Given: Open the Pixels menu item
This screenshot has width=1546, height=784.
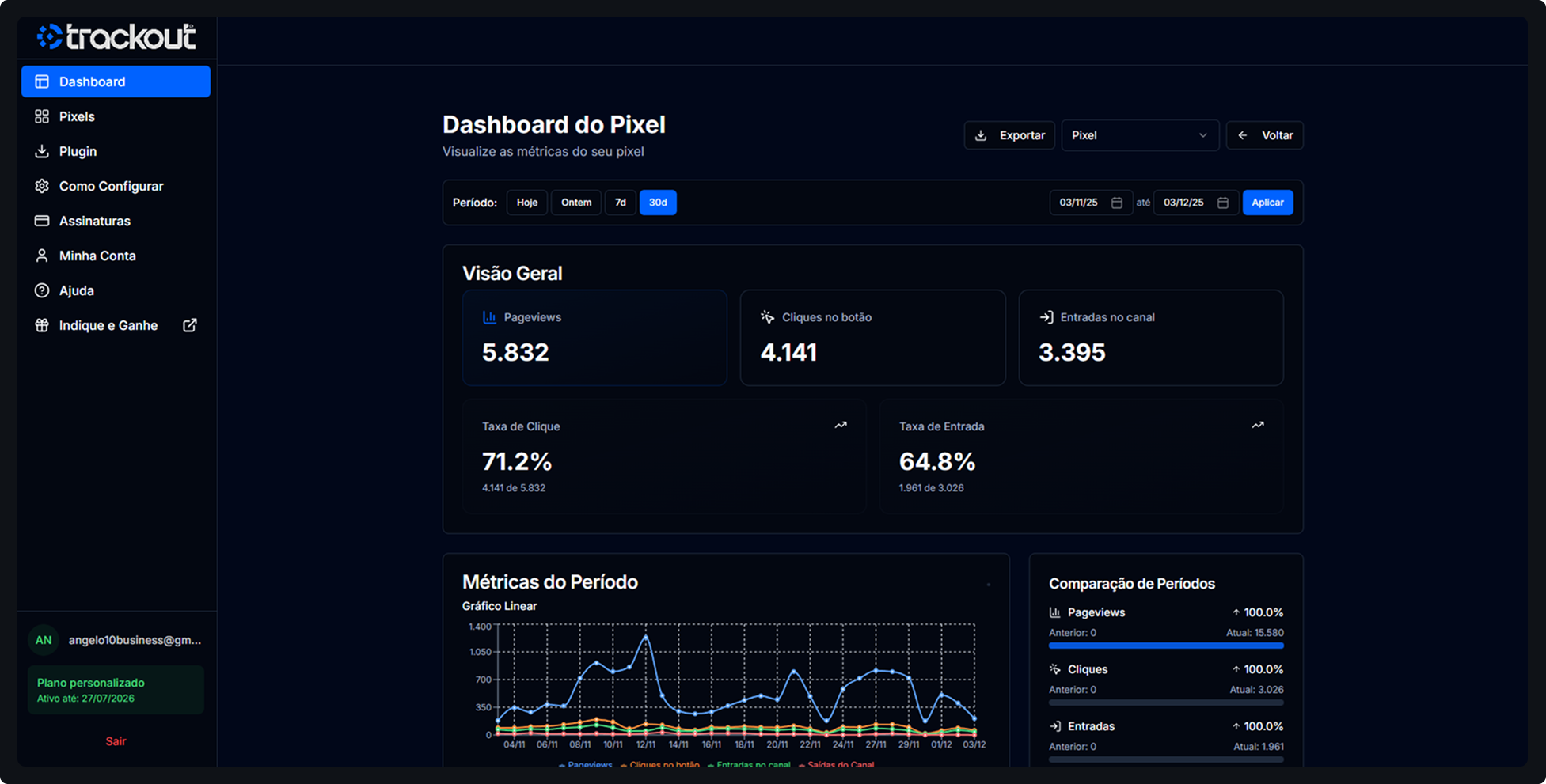Looking at the screenshot, I should pyautogui.click(x=77, y=116).
